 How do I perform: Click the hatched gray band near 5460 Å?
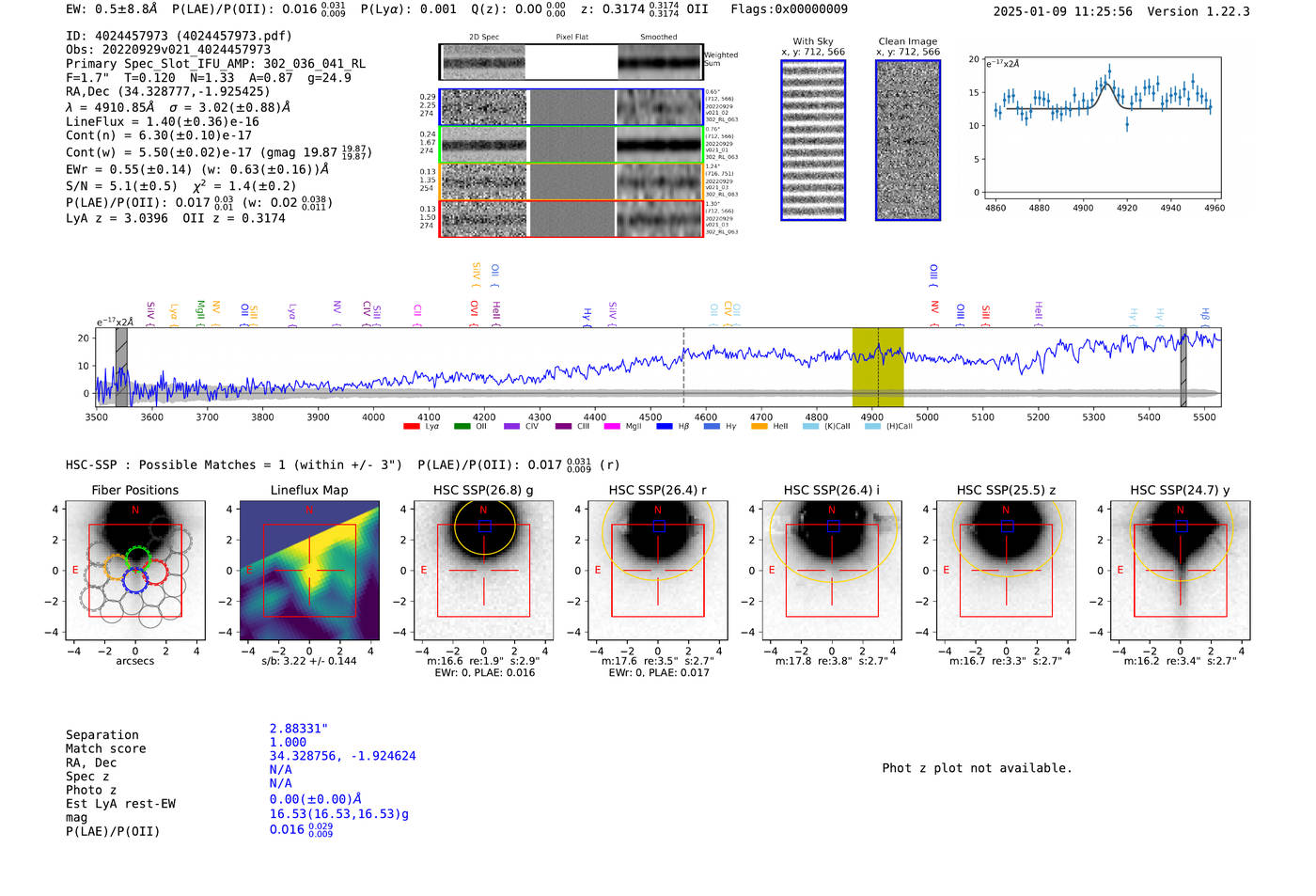click(x=1183, y=368)
